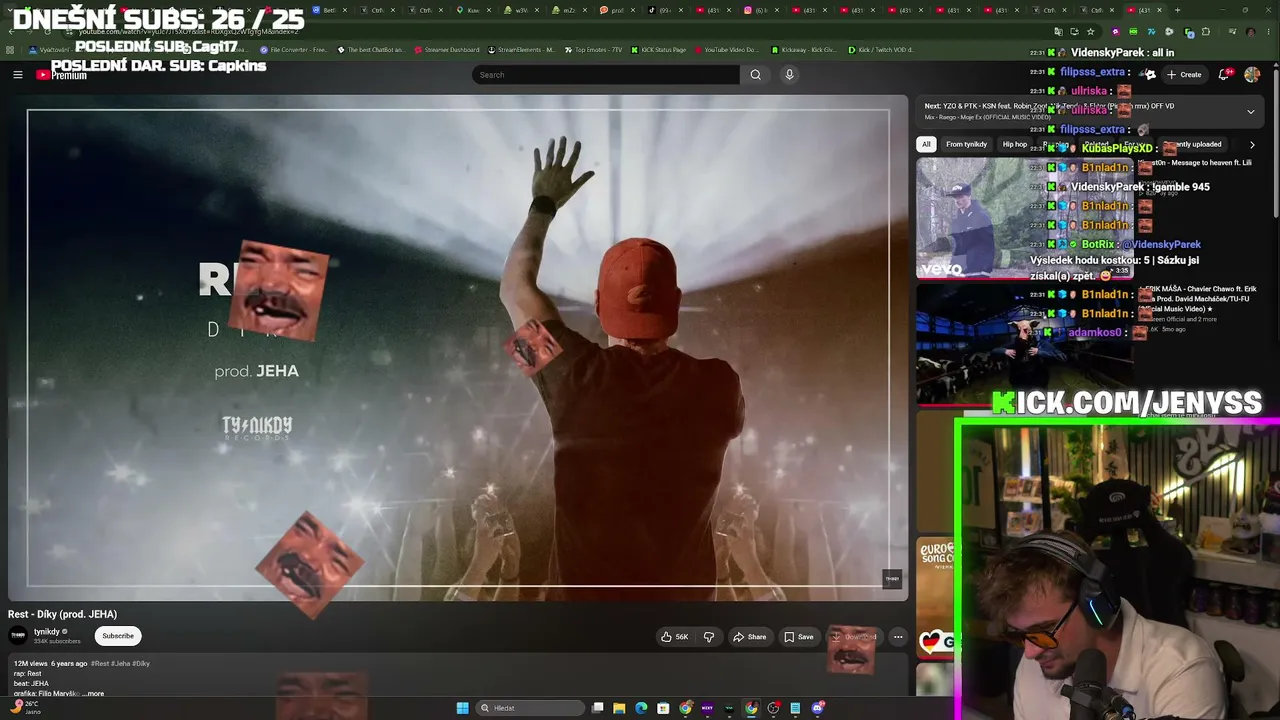Open the YouTube Video Do... bookmark
This screenshot has width=1280, height=720.
[x=726, y=50]
